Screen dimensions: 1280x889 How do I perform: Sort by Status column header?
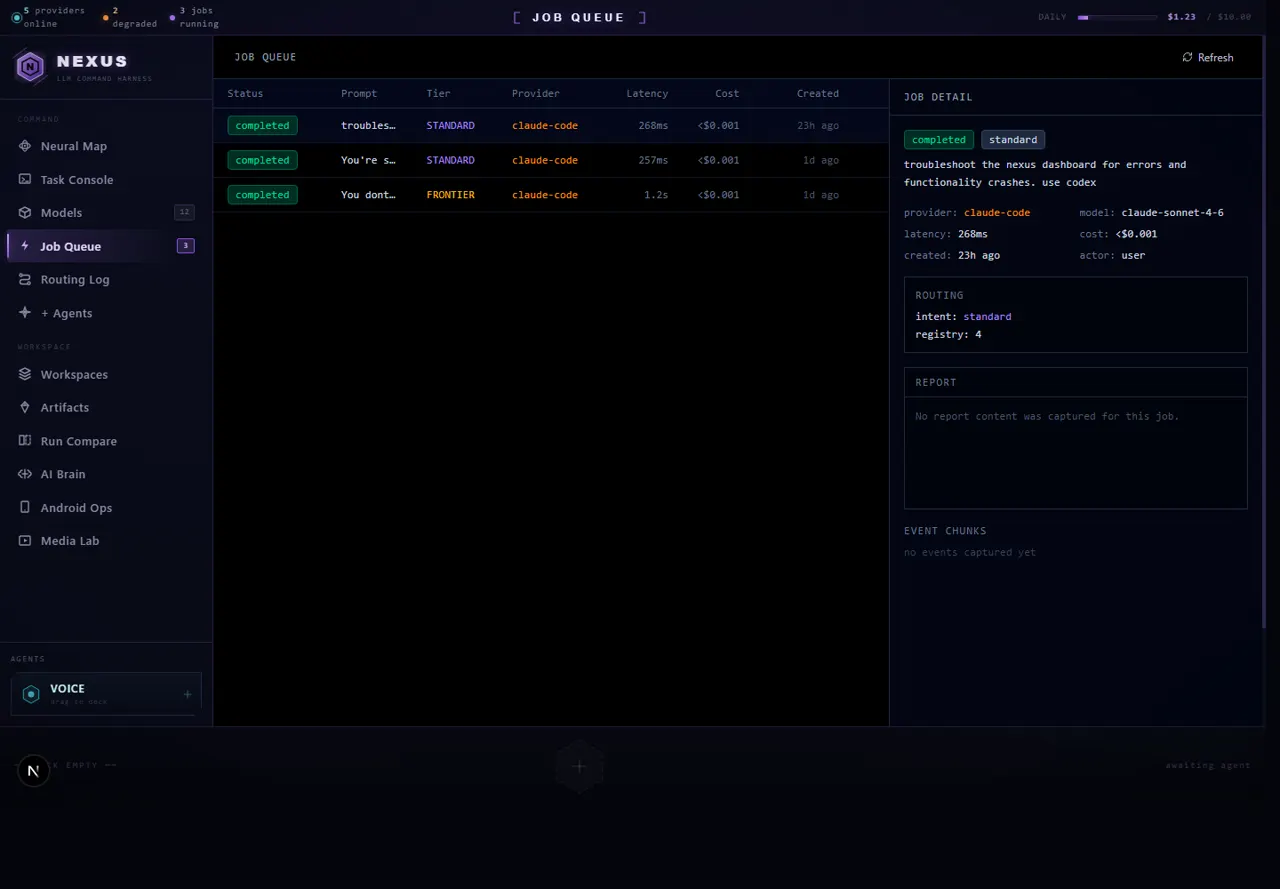click(245, 93)
